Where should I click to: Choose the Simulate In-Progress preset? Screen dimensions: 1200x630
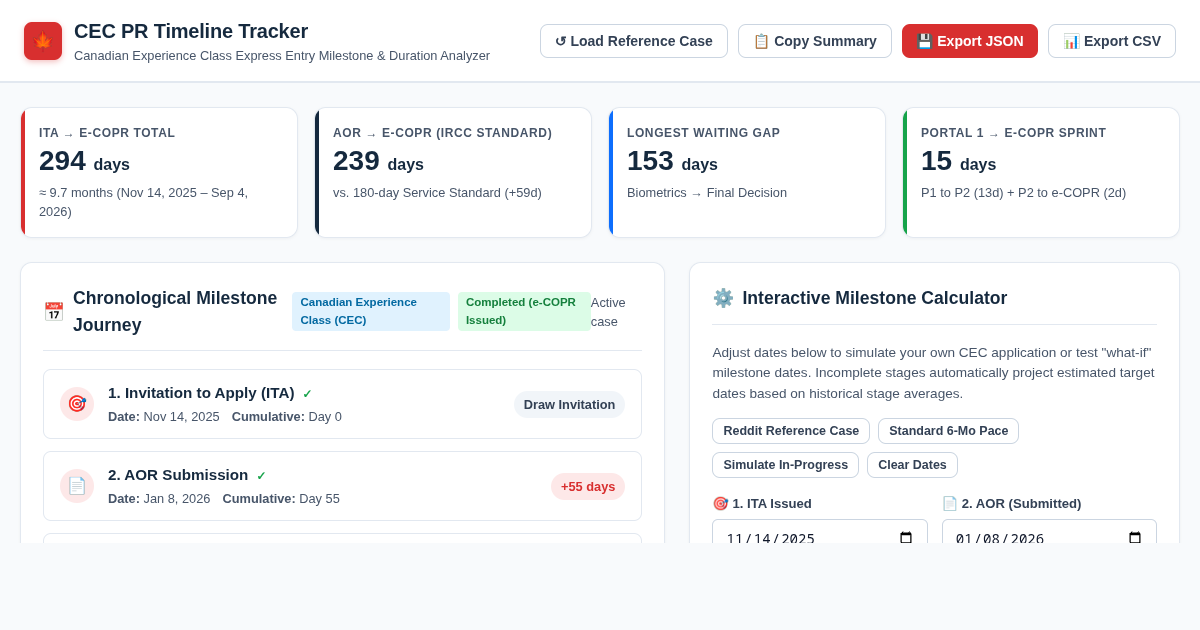point(785,465)
